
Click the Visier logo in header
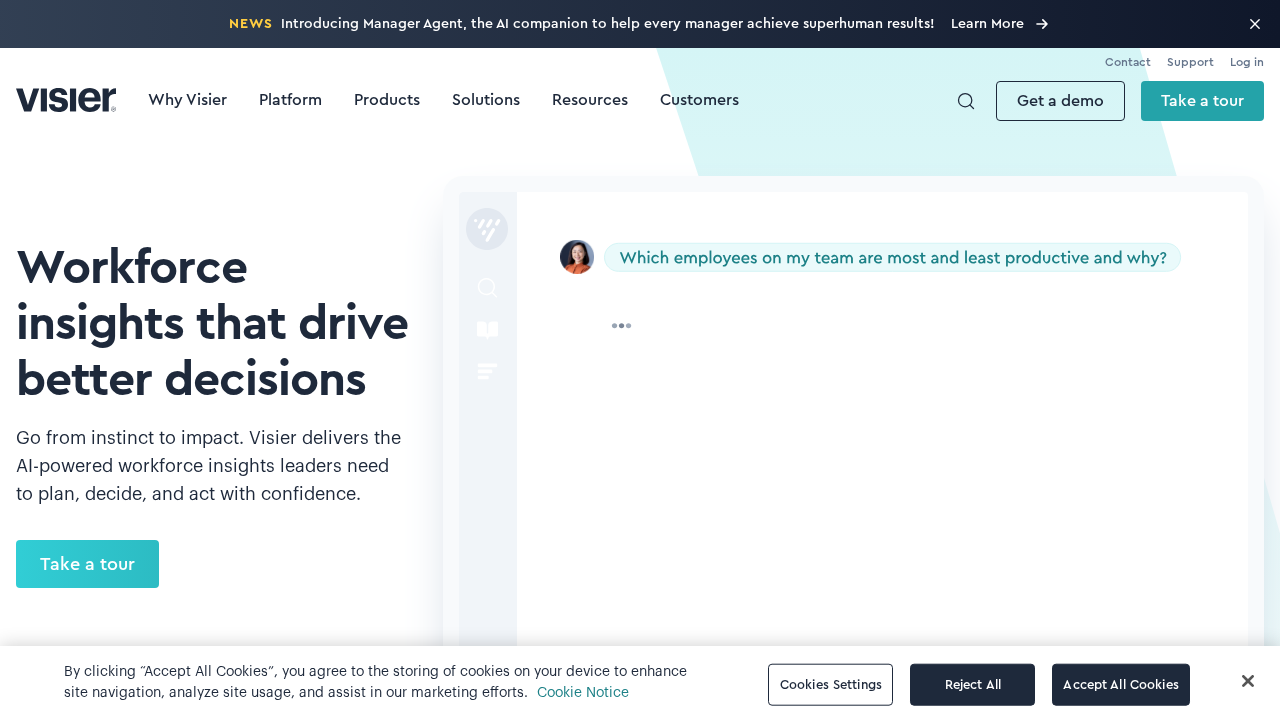pyautogui.click(x=66, y=100)
